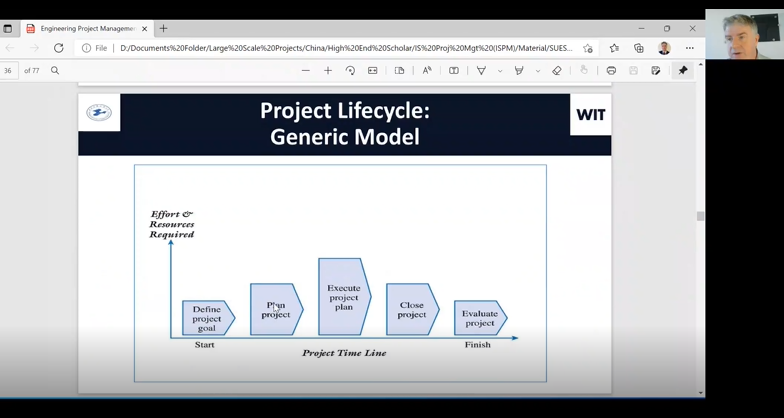Screen dimensions: 784x418
Task: Print the PDF document
Action: [x=611, y=71]
